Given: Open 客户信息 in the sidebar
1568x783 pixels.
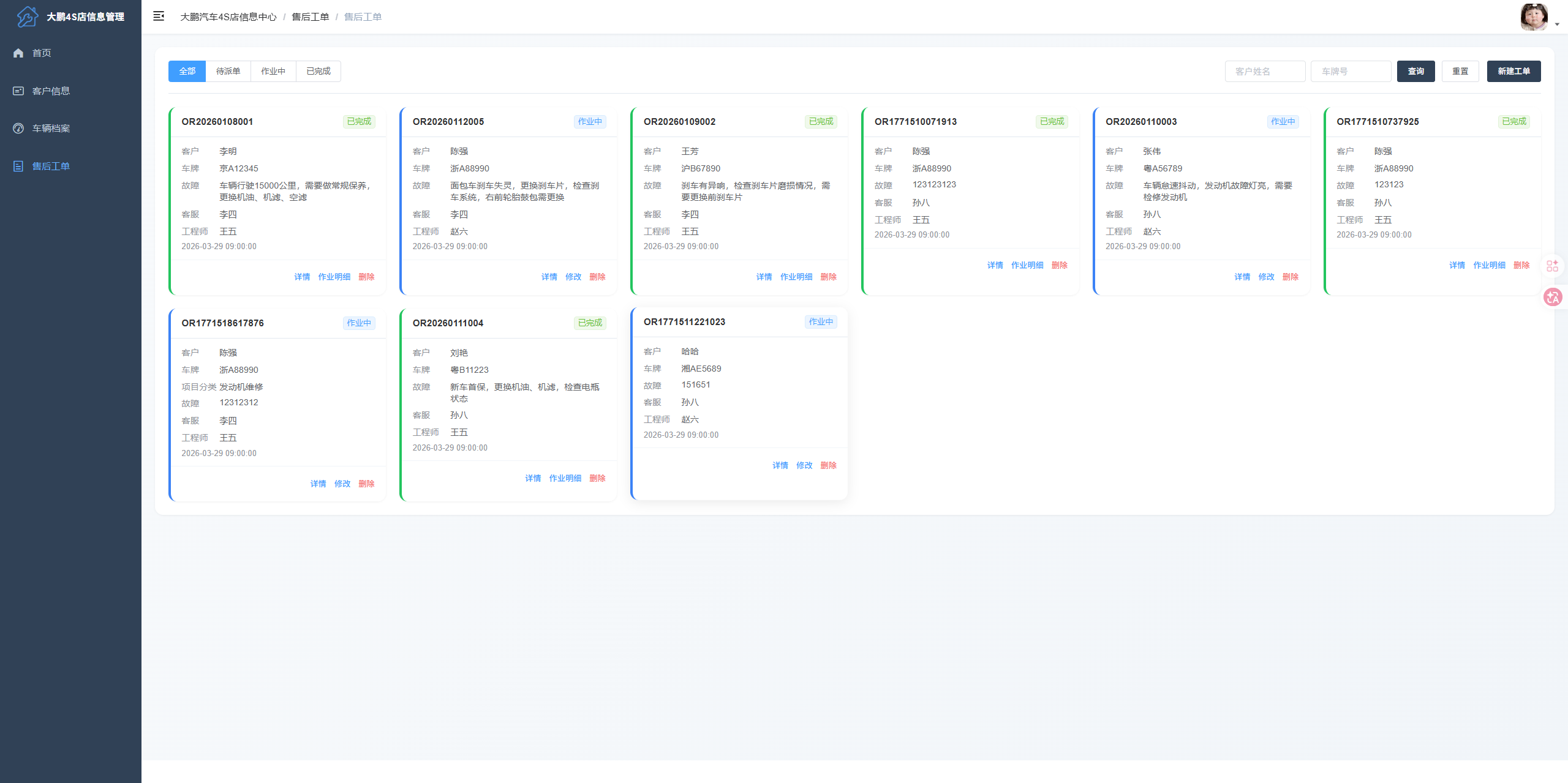Looking at the screenshot, I should [x=70, y=91].
